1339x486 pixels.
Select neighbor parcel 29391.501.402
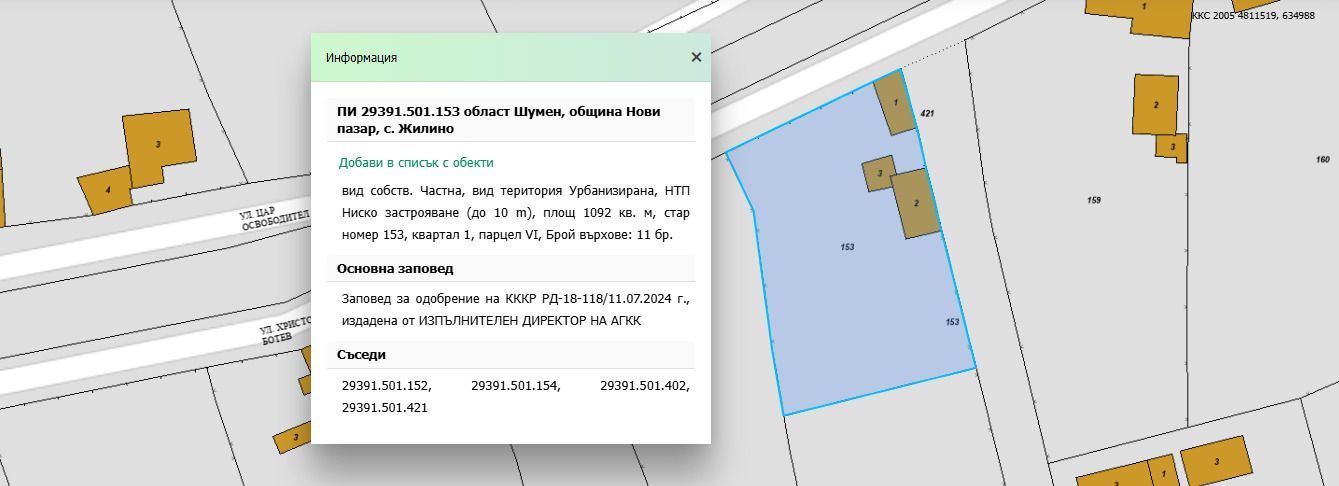[645, 385]
